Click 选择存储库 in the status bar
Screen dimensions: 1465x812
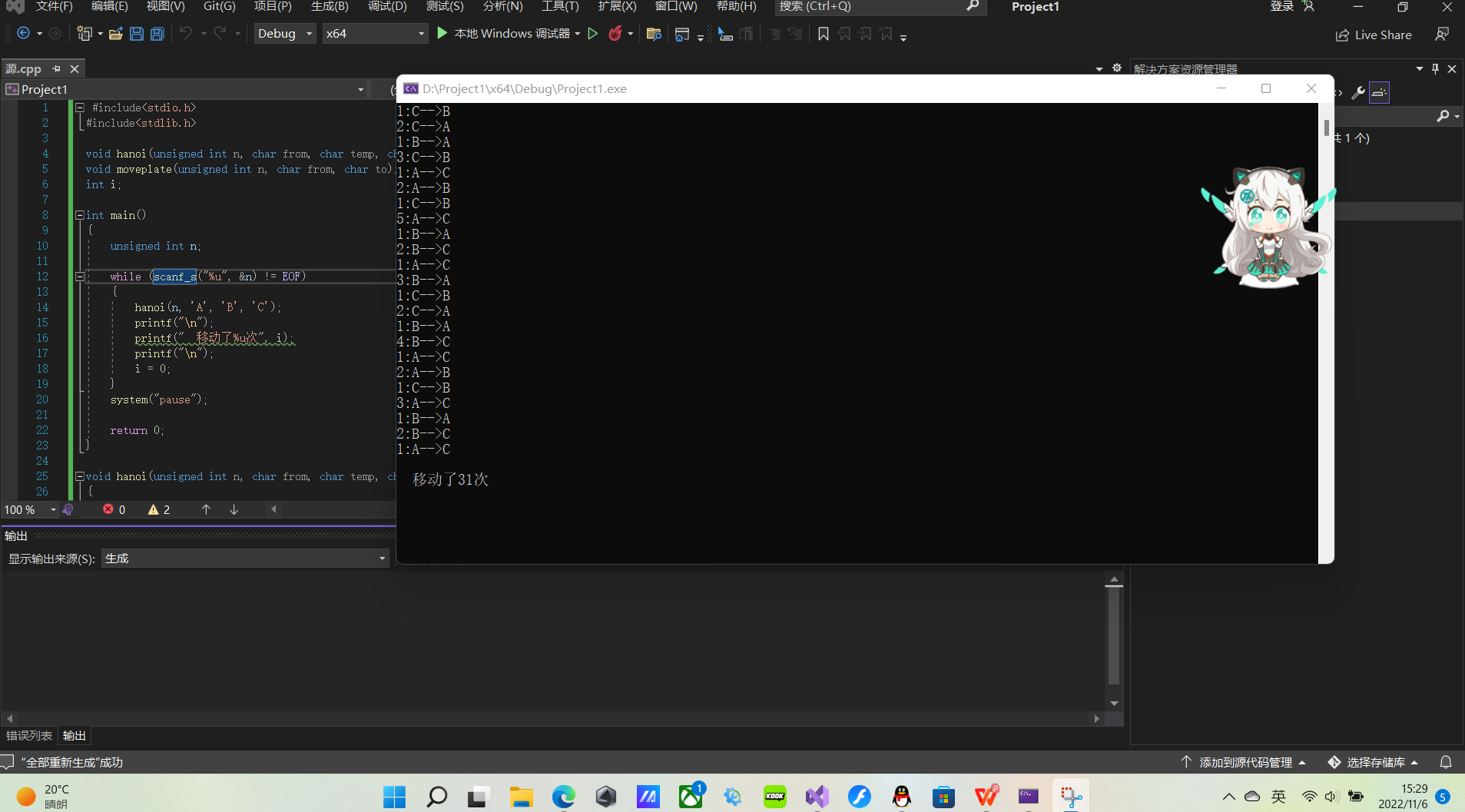pos(1373,762)
